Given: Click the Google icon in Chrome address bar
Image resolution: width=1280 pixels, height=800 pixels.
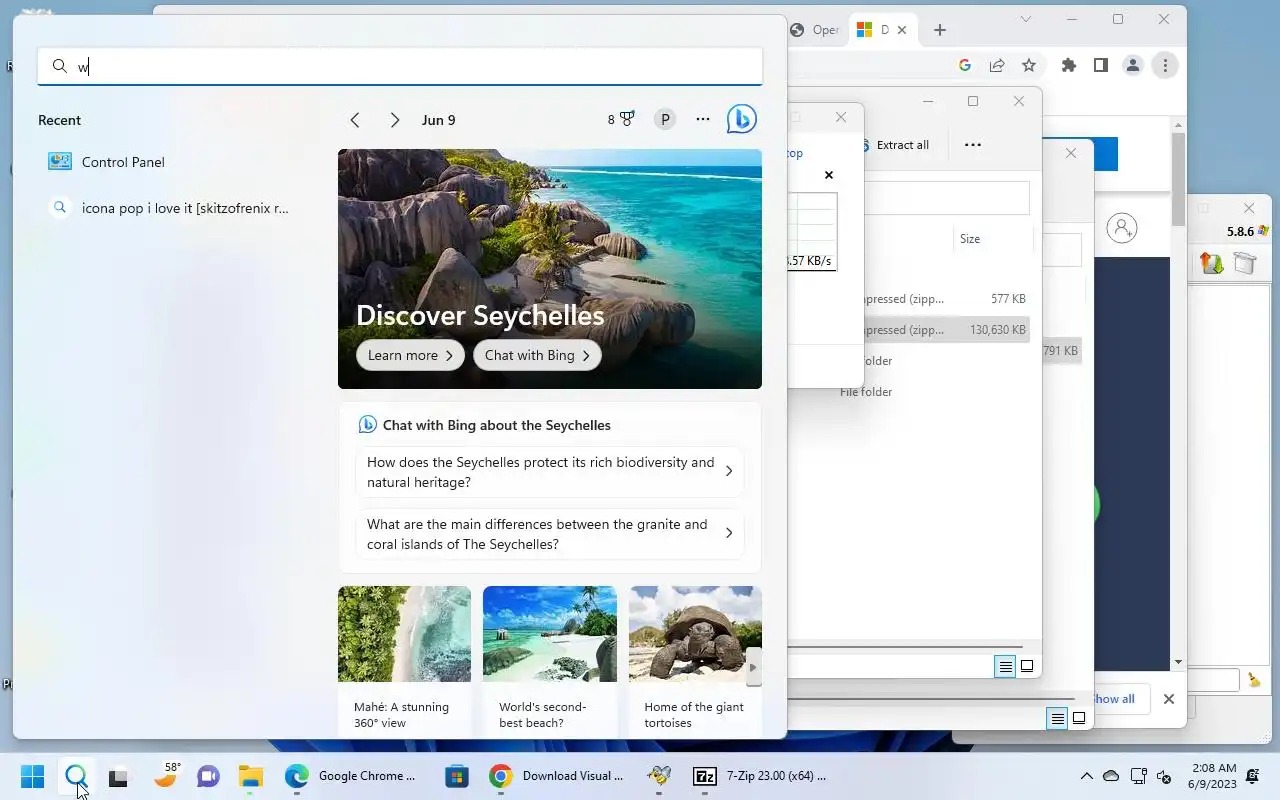Looking at the screenshot, I should [965, 65].
